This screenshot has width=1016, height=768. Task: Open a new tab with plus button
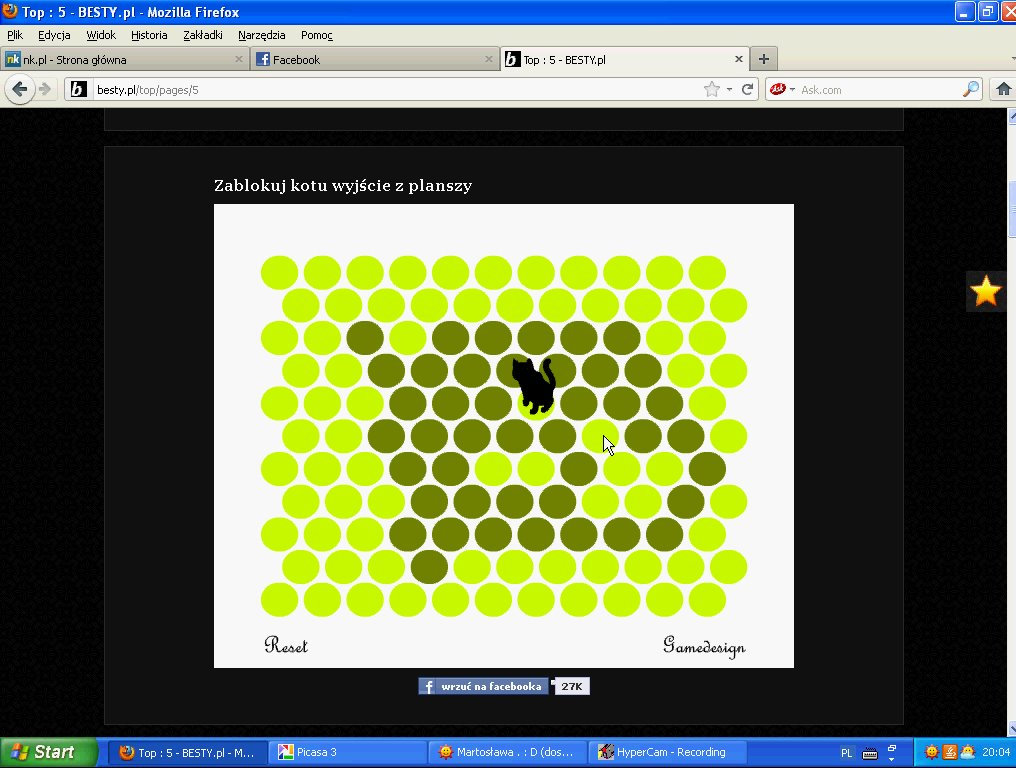763,59
